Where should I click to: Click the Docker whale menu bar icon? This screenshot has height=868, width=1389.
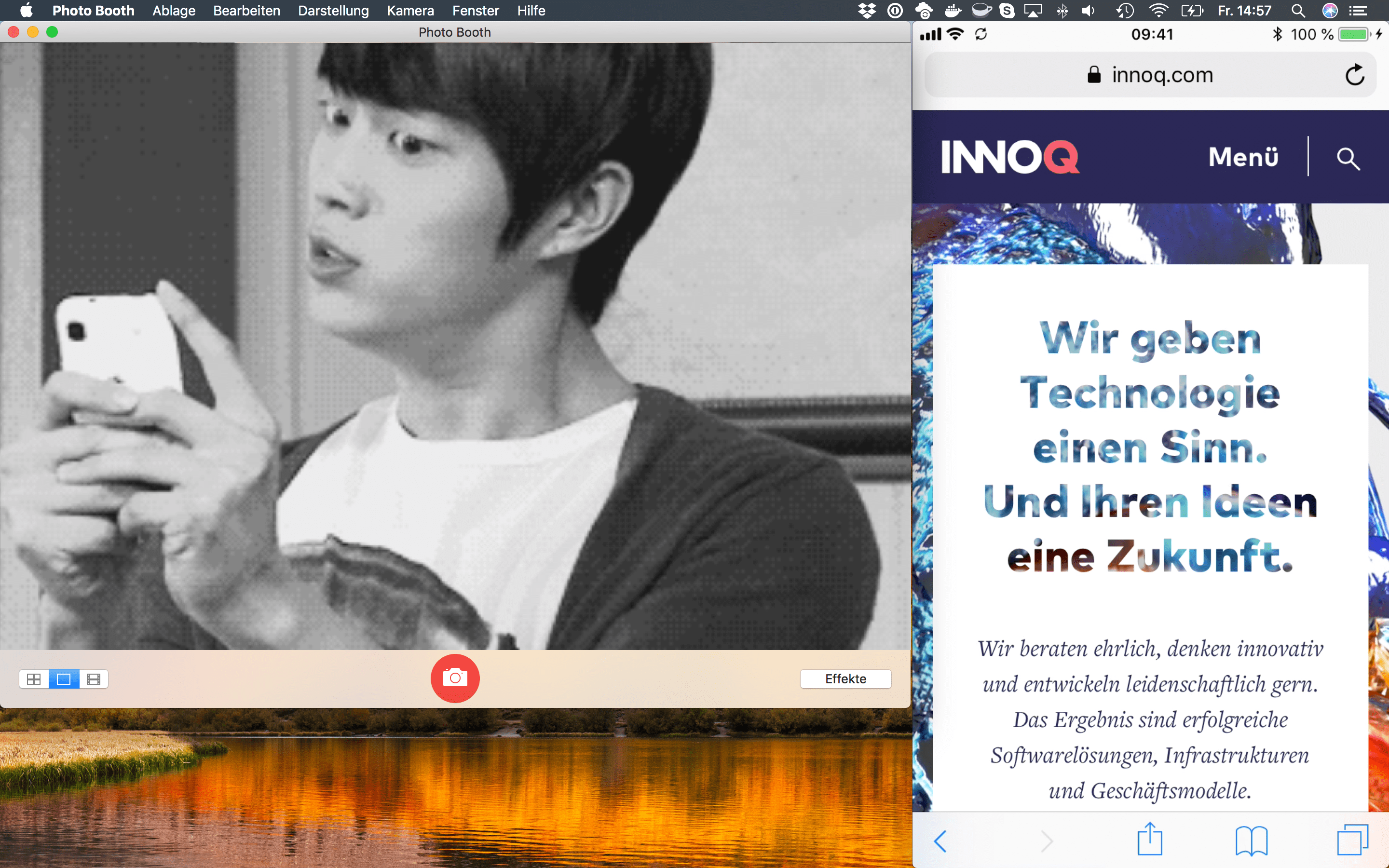(952, 10)
